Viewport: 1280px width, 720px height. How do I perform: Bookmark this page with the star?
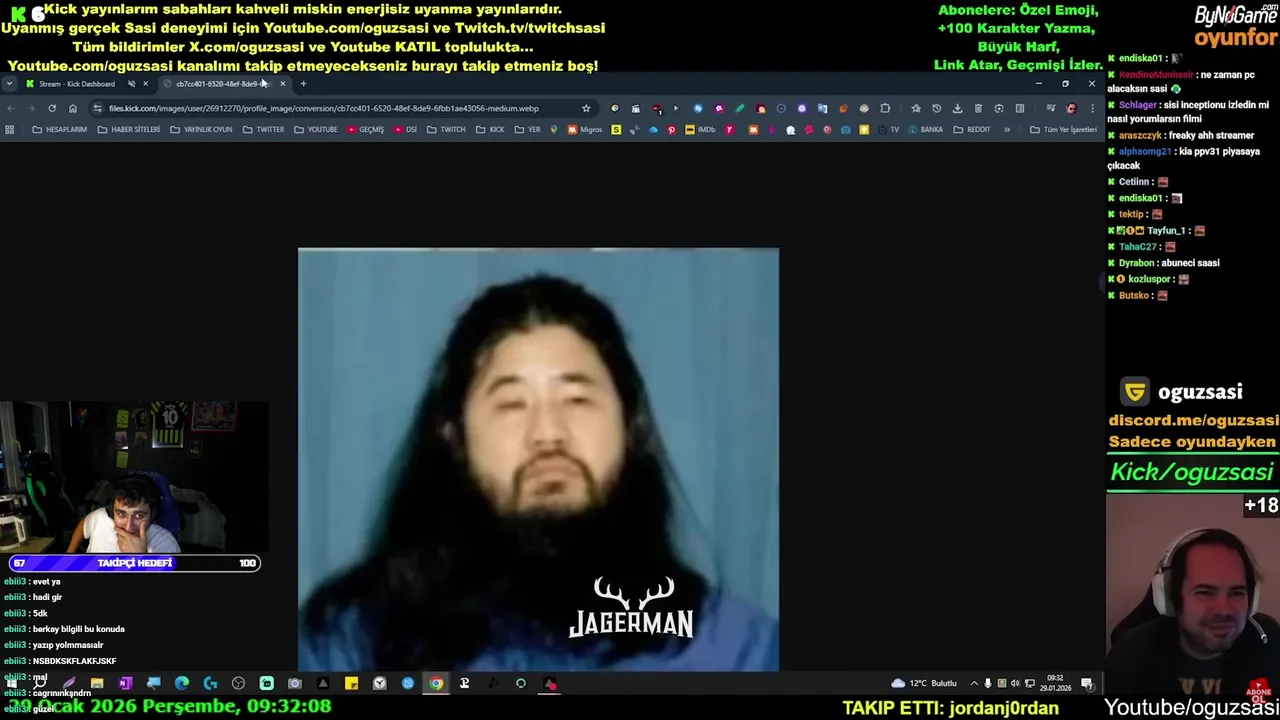click(586, 108)
